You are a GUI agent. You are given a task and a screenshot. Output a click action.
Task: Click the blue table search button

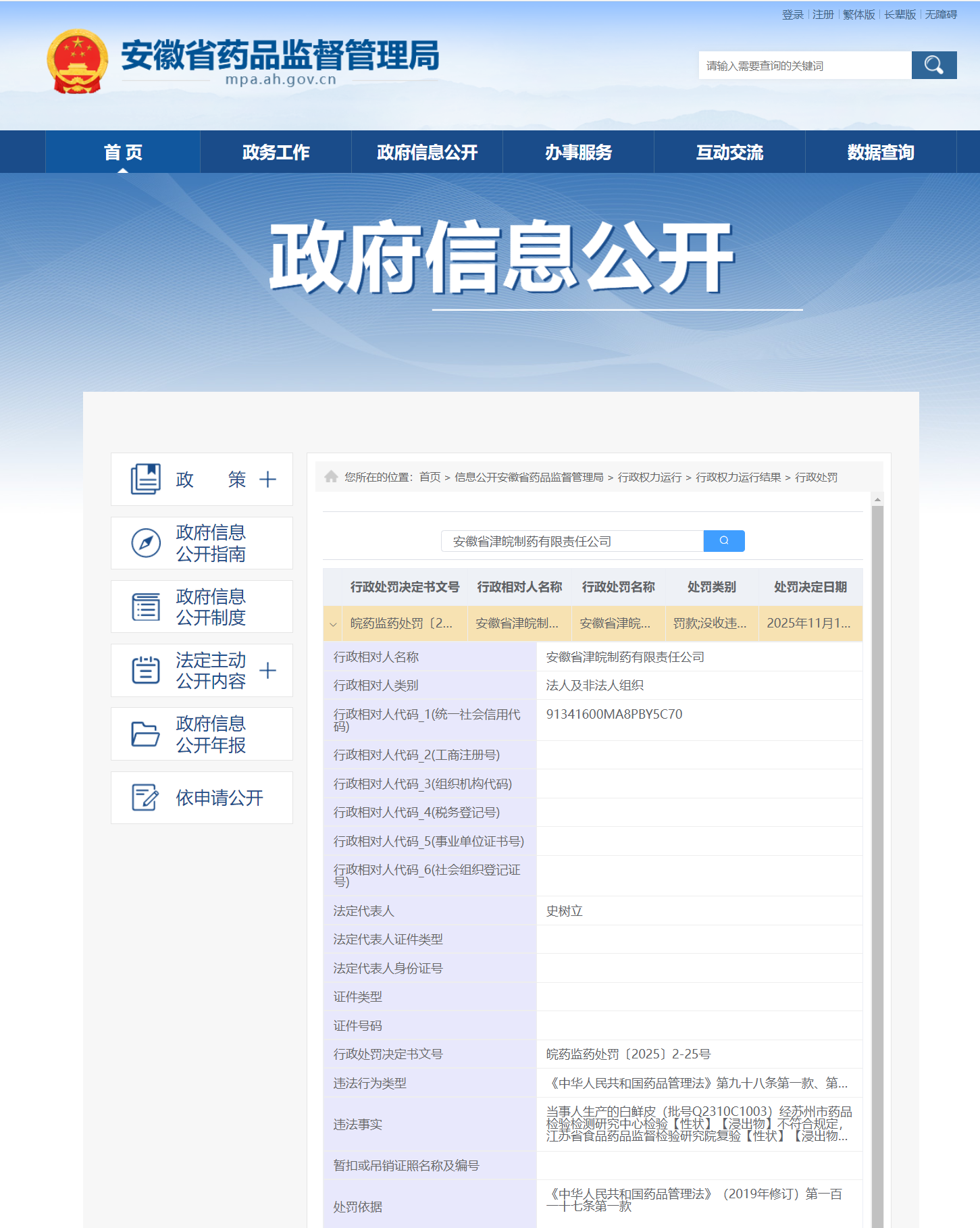(x=724, y=541)
